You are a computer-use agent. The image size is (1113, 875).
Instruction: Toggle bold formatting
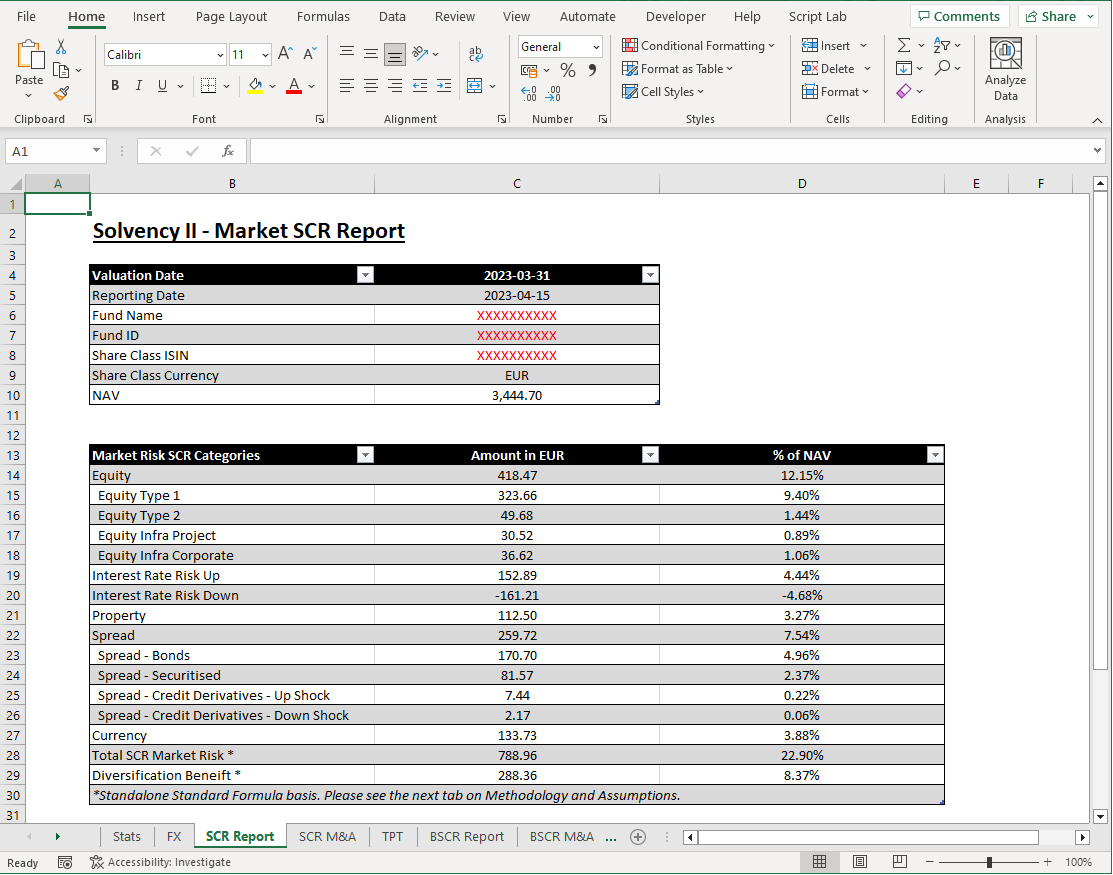coord(114,85)
